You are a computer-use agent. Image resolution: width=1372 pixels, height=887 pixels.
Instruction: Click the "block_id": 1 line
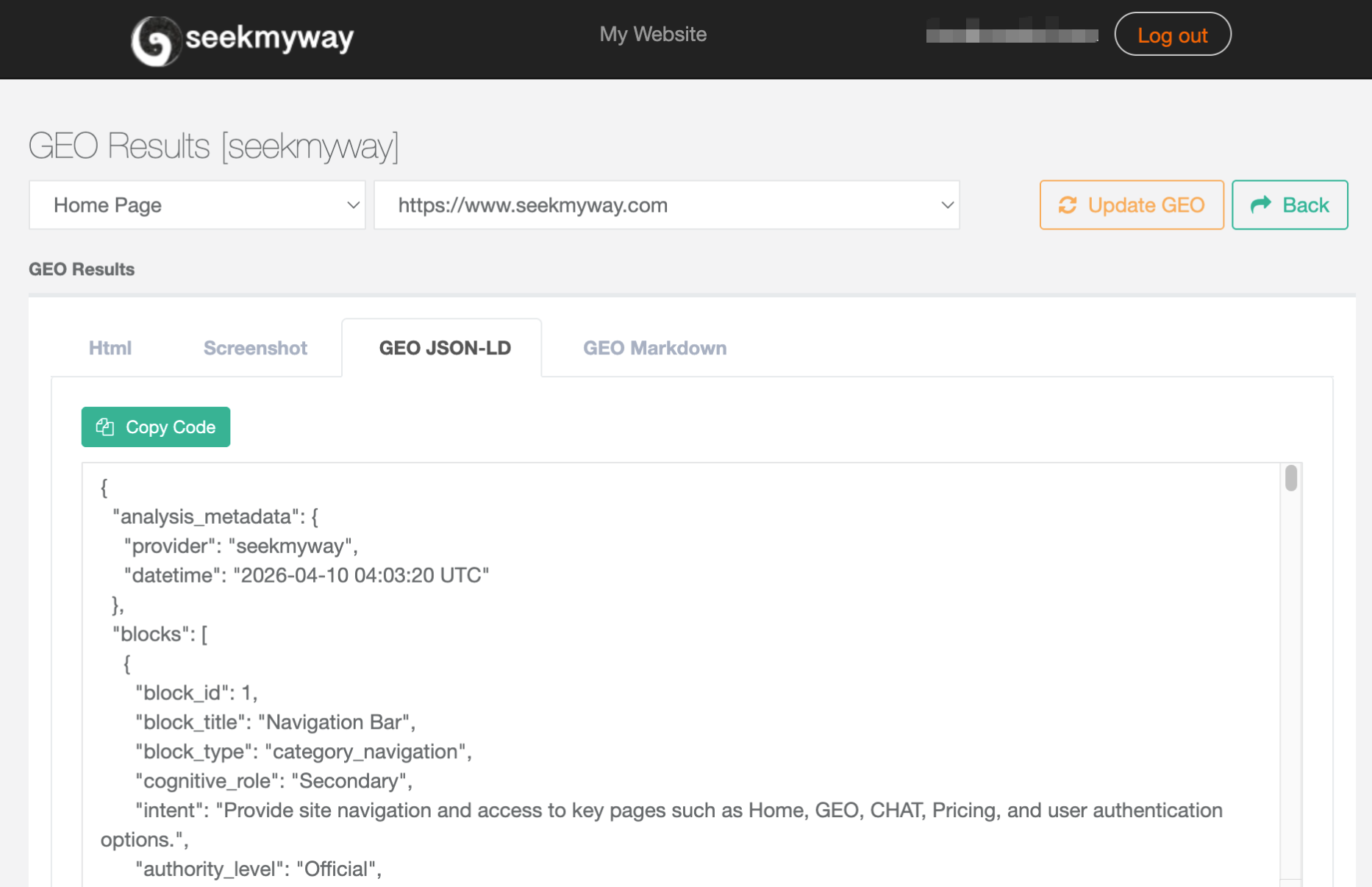coord(196,693)
